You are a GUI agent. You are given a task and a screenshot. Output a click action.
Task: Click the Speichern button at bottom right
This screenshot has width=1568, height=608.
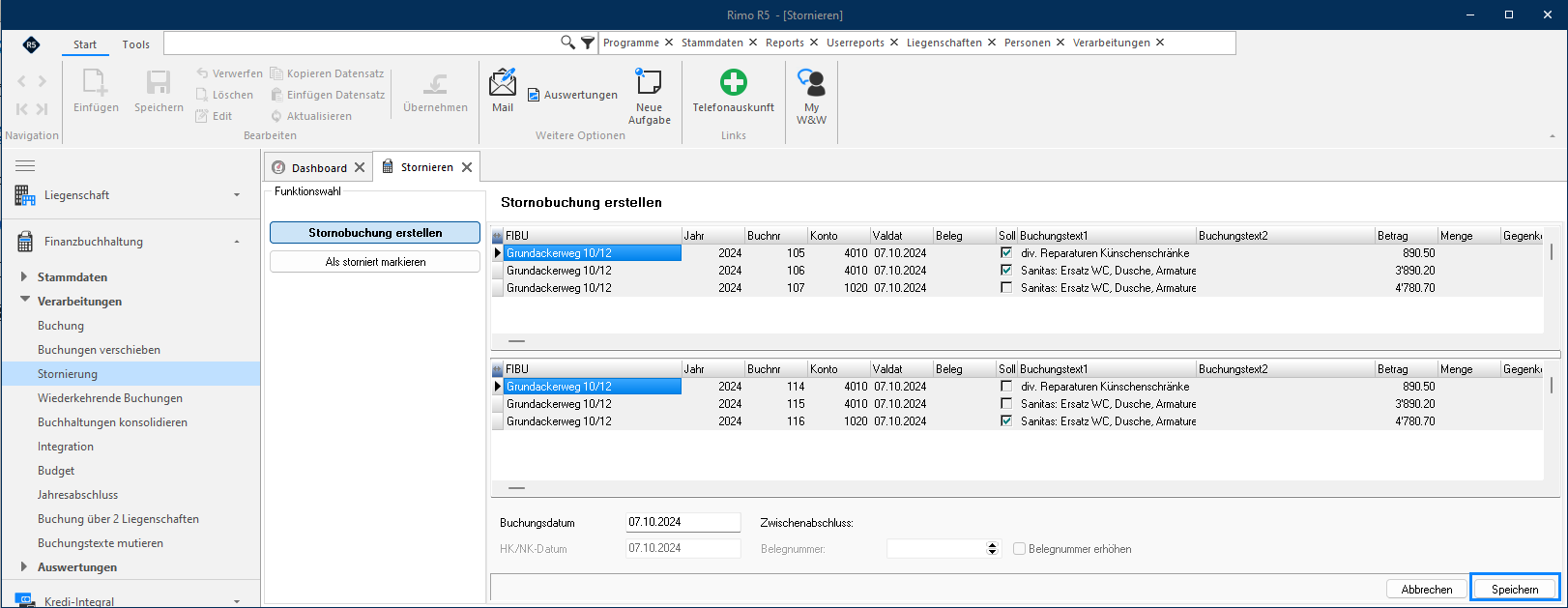(1514, 589)
